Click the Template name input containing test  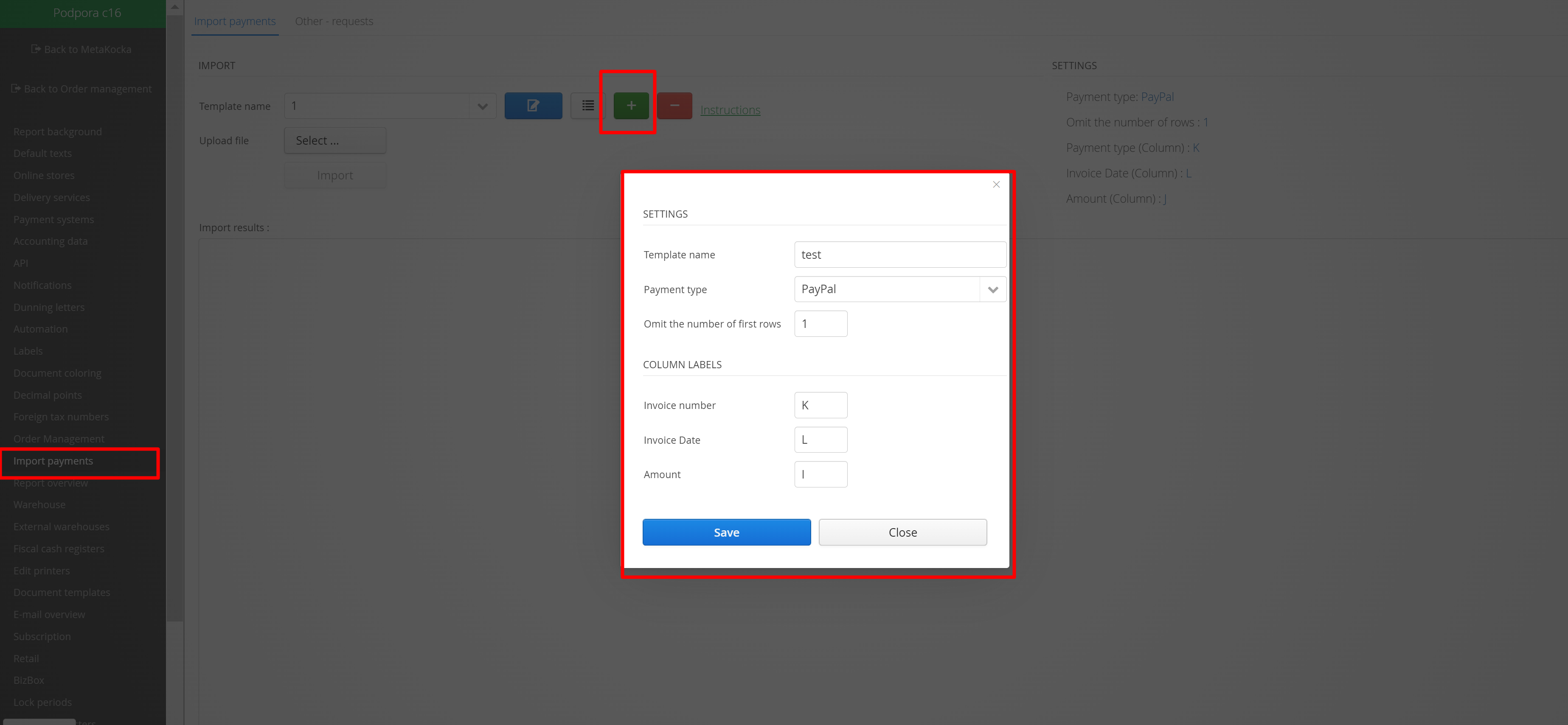click(x=899, y=255)
